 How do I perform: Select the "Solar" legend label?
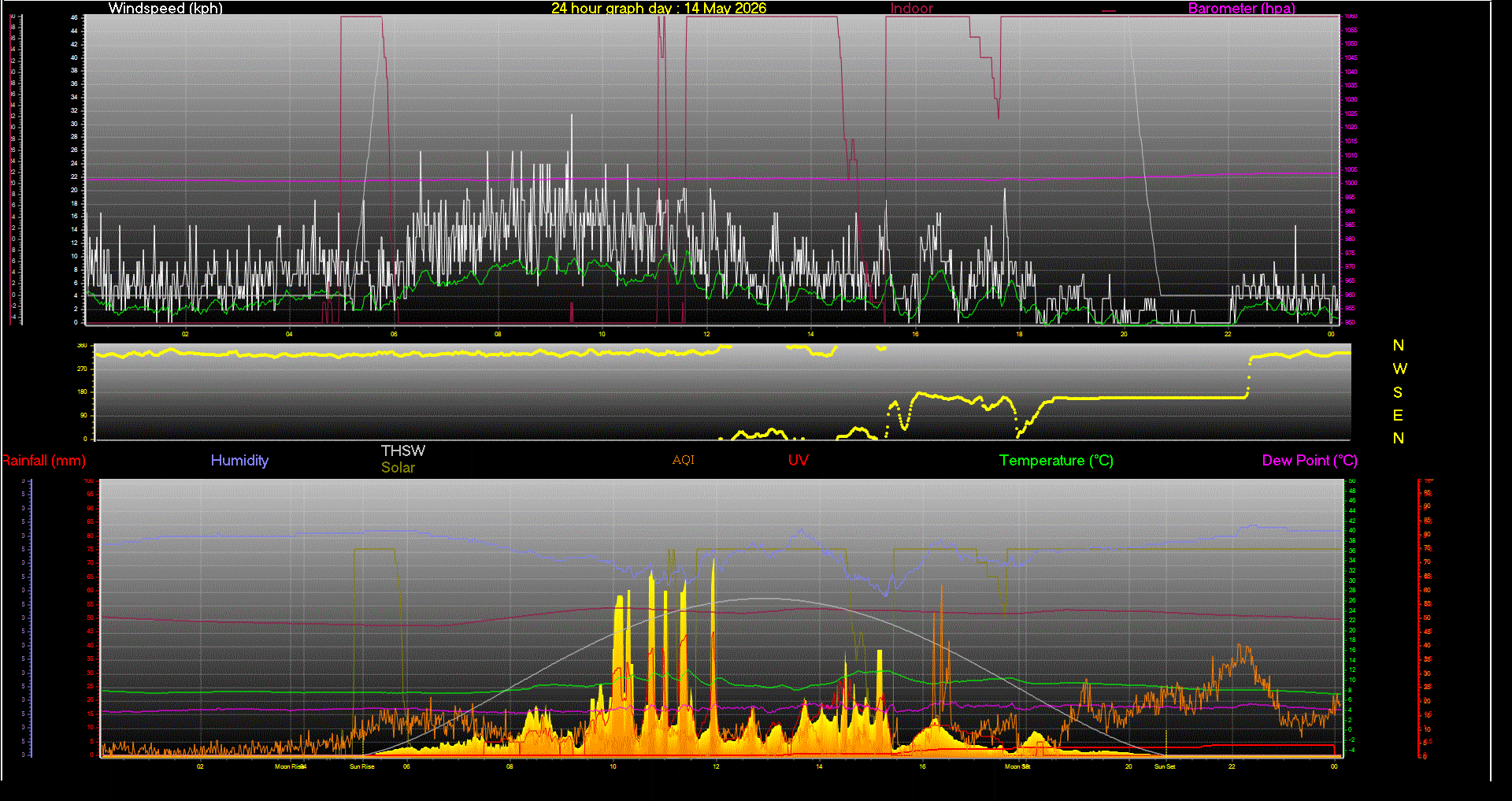tap(398, 467)
